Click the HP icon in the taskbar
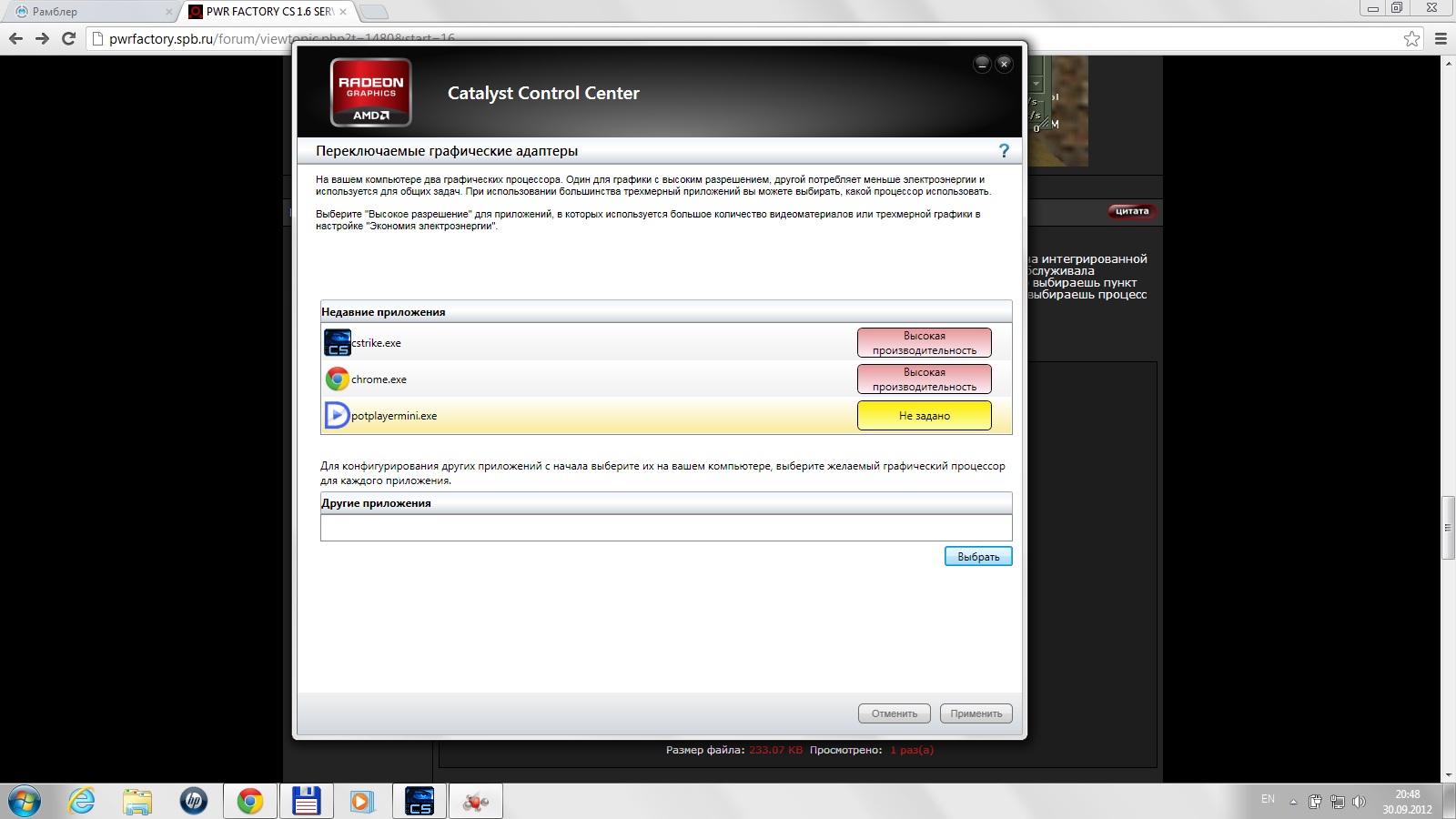1456x819 pixels. pyautogui.click(x=193, y=802)
